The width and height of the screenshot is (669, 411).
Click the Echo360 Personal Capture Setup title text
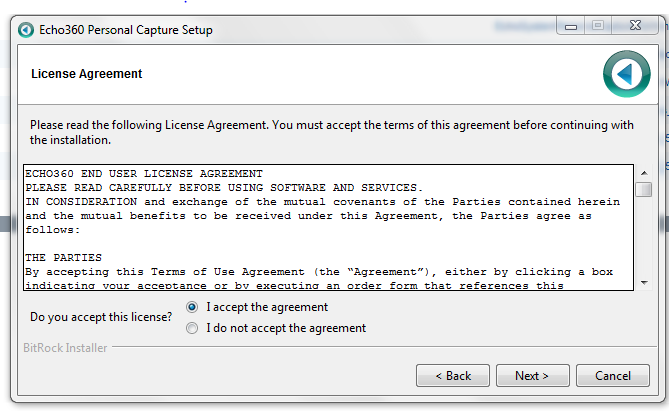pos(126,30)
